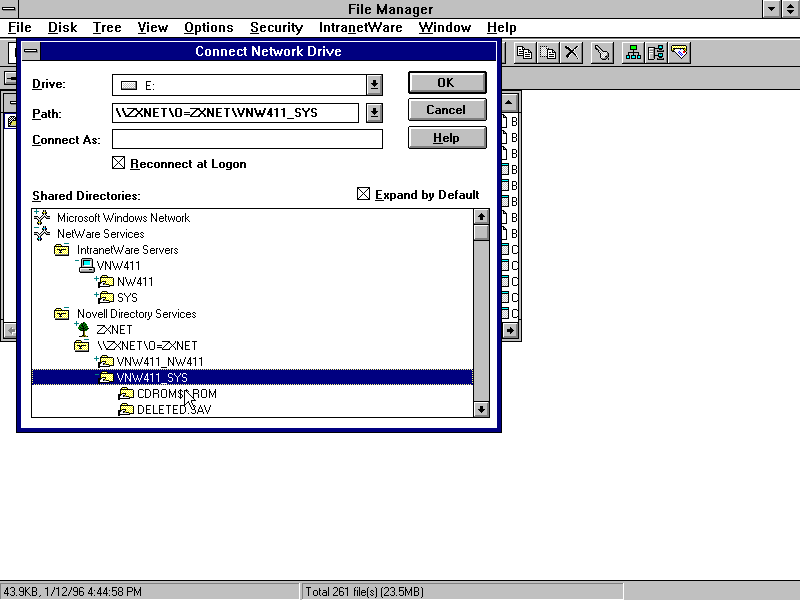Click the Help button in dialog
Image resolution: width=800 pixels, height=600 pixels.
447,138
